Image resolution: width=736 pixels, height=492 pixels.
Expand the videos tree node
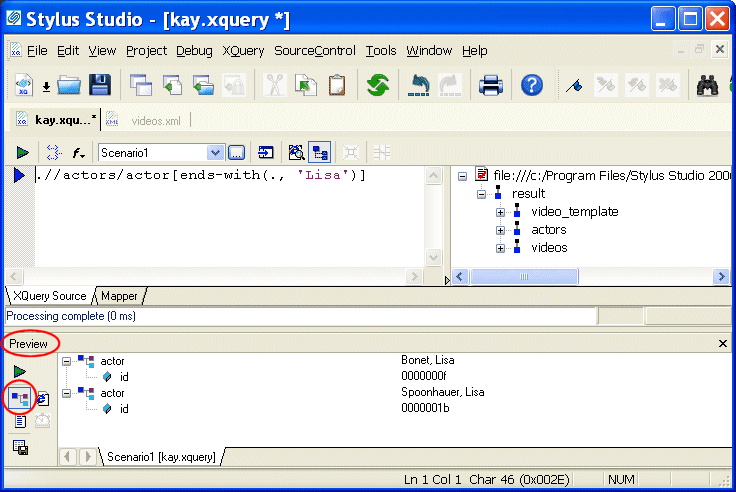pyautogui.click(x=501, y=248)
